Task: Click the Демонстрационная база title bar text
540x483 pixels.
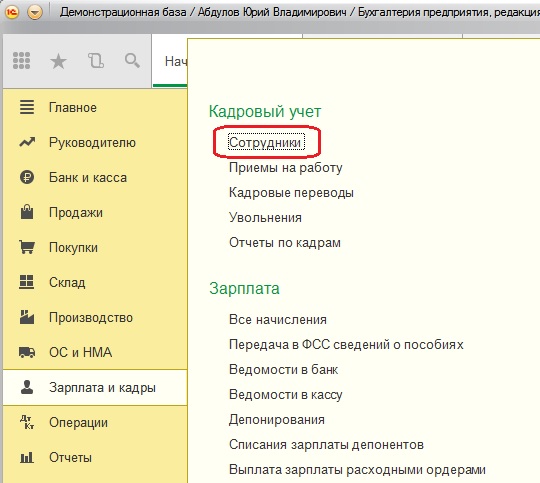Action: coord(123,12)
